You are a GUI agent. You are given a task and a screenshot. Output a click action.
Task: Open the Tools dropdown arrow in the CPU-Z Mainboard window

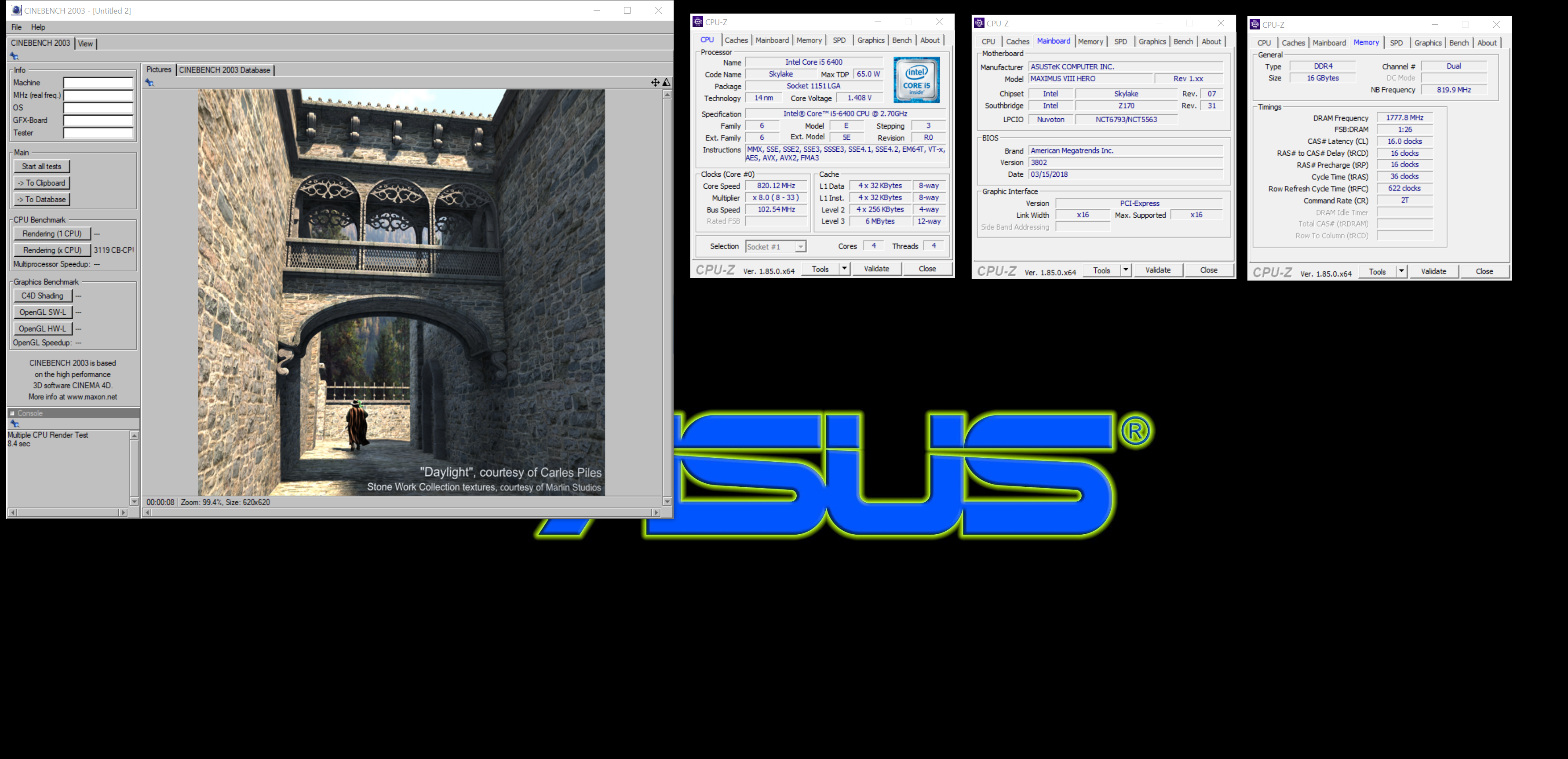(x=1126, y=270)
